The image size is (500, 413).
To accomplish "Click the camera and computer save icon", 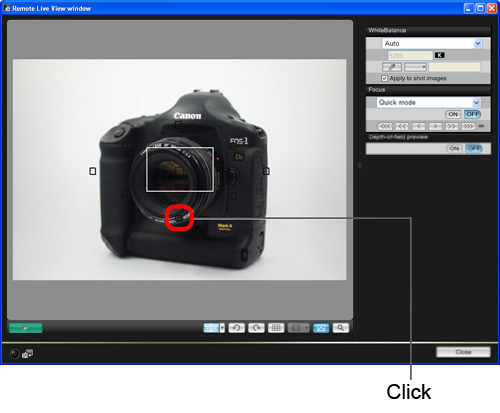I will click(x=27, y=353).
